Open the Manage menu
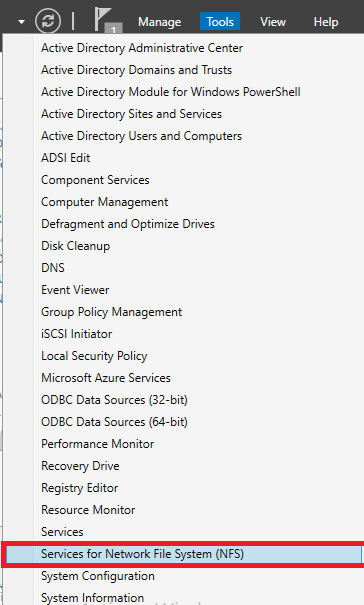The height and width of the screenshot is (605, 364). [x=159, y=22]
